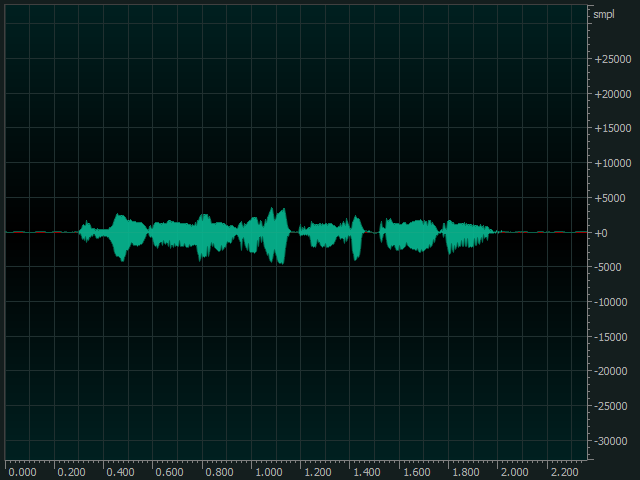The image size is (640, 480).
Task: Click the -25000 amplitude scale label
Action: tap(611, 407)
